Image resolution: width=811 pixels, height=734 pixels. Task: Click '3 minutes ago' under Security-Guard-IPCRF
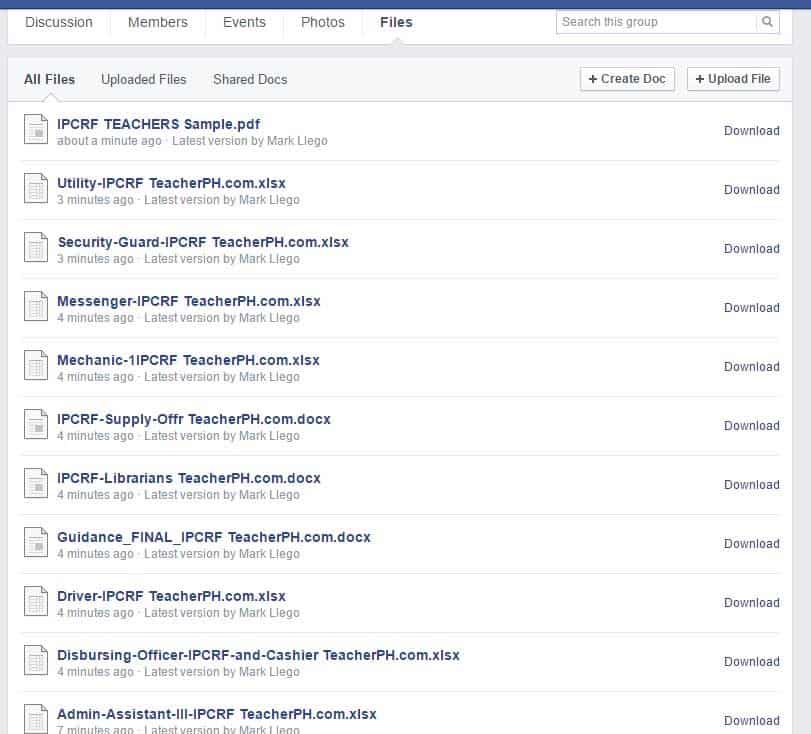pyautogui.click(x=95, y=259)
